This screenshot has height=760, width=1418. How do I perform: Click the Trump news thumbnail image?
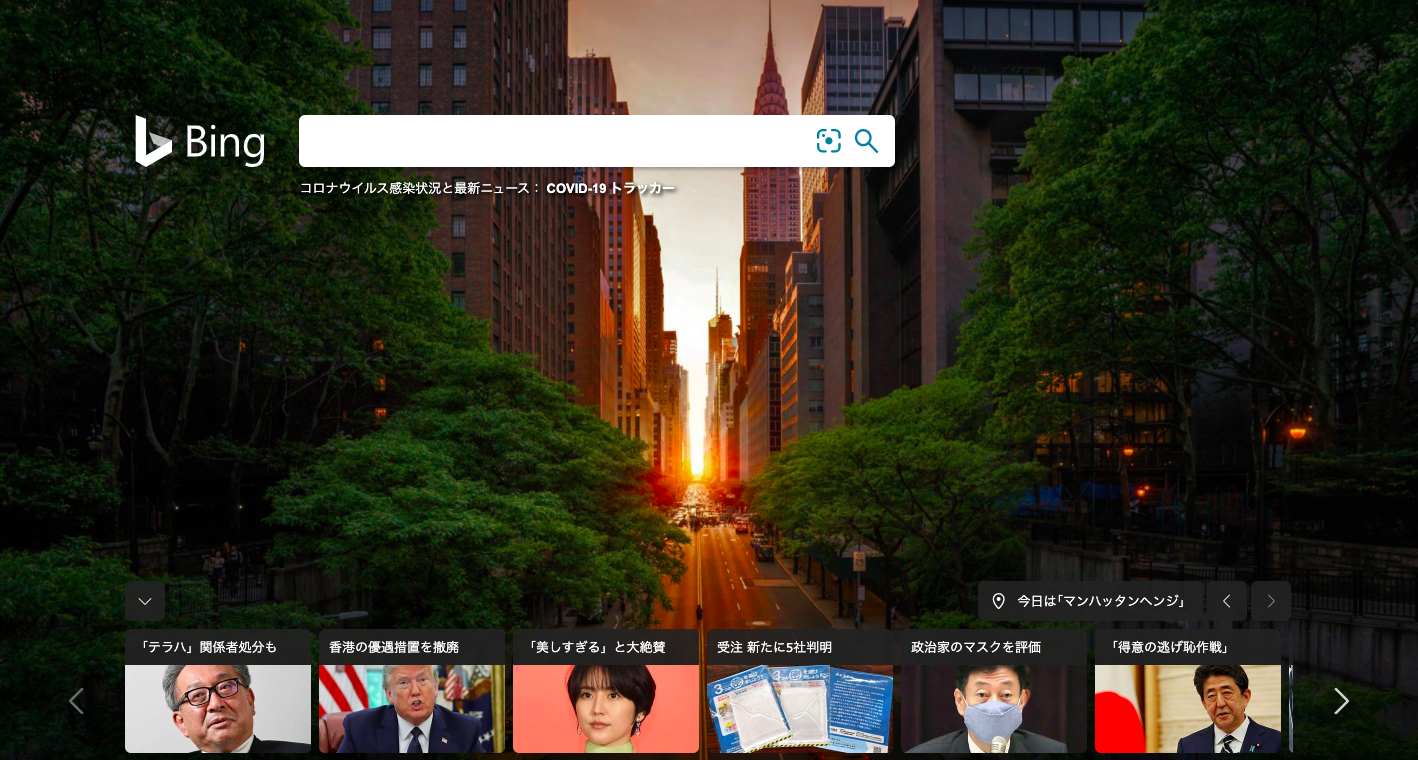coord(411,710)
